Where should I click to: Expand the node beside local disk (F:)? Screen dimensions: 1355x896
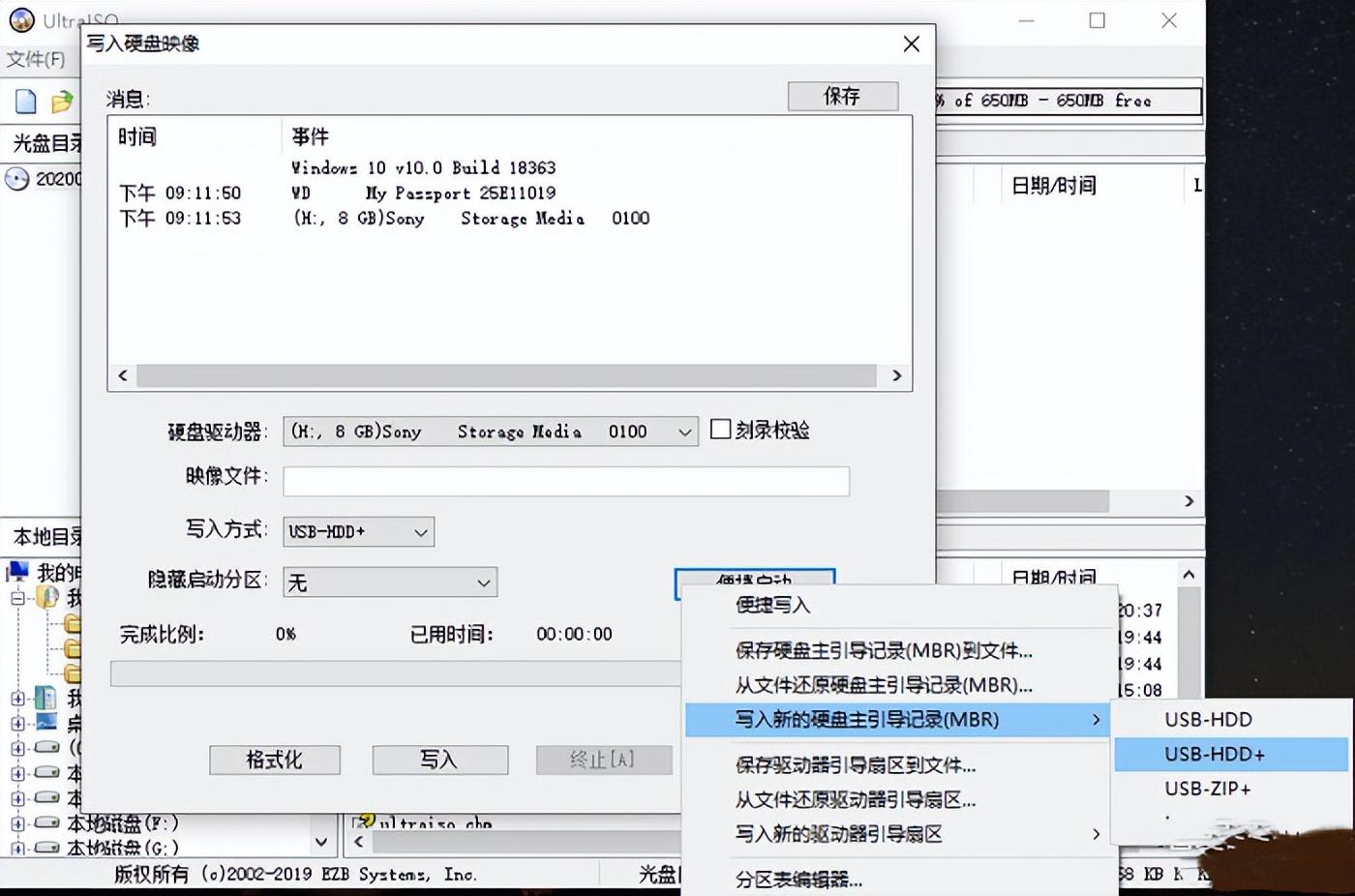(x=17, y=823)
